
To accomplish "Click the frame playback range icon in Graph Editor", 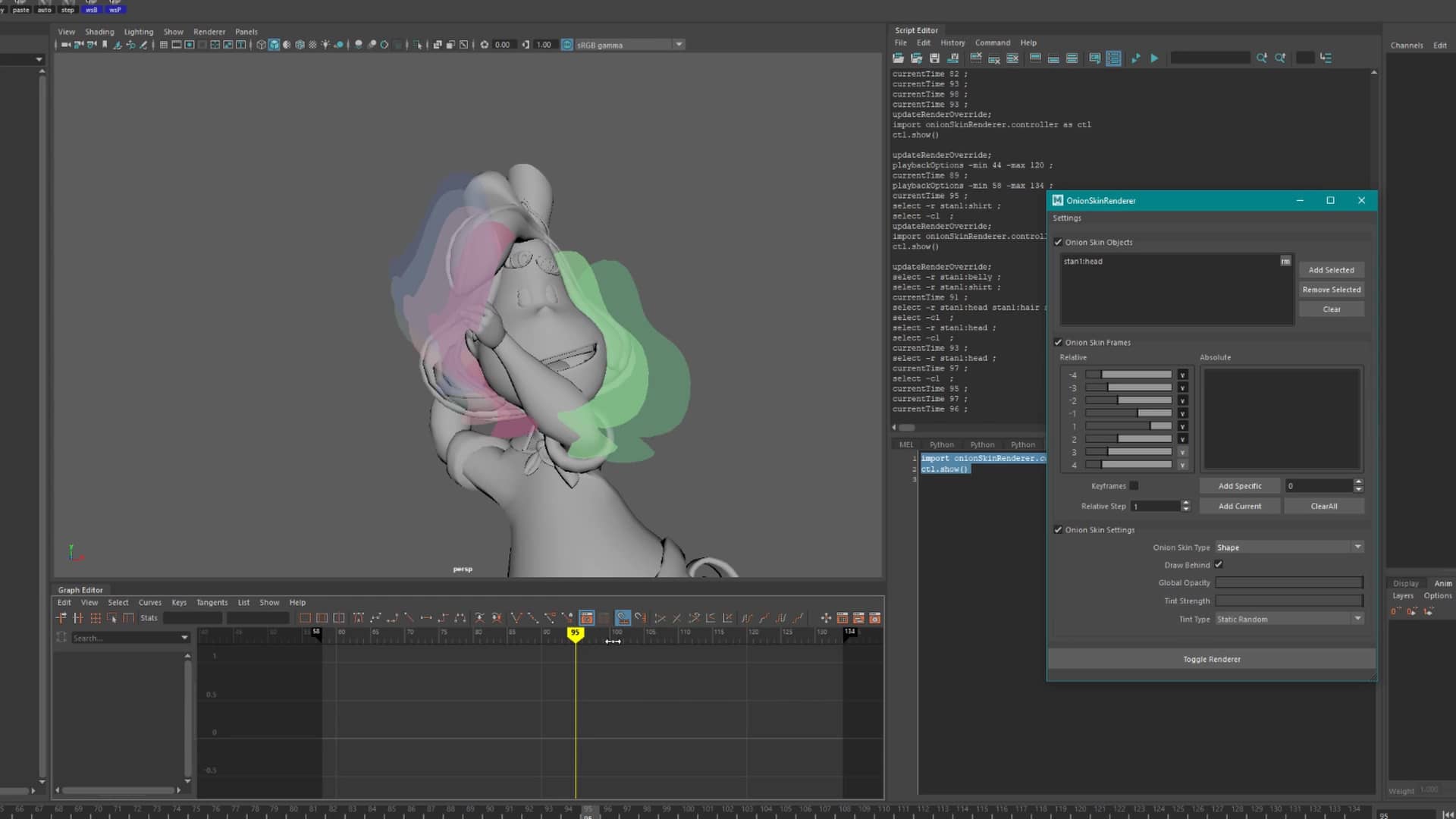I will (322, 618).
